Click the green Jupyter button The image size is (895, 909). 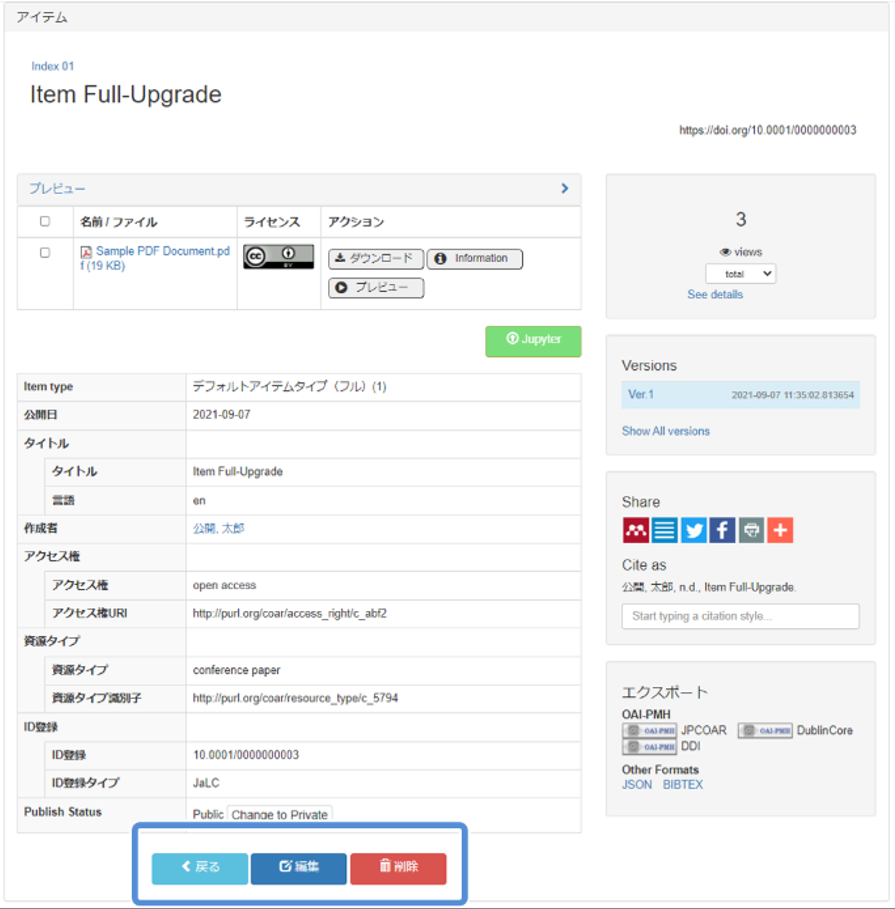[x=533, y=340]
